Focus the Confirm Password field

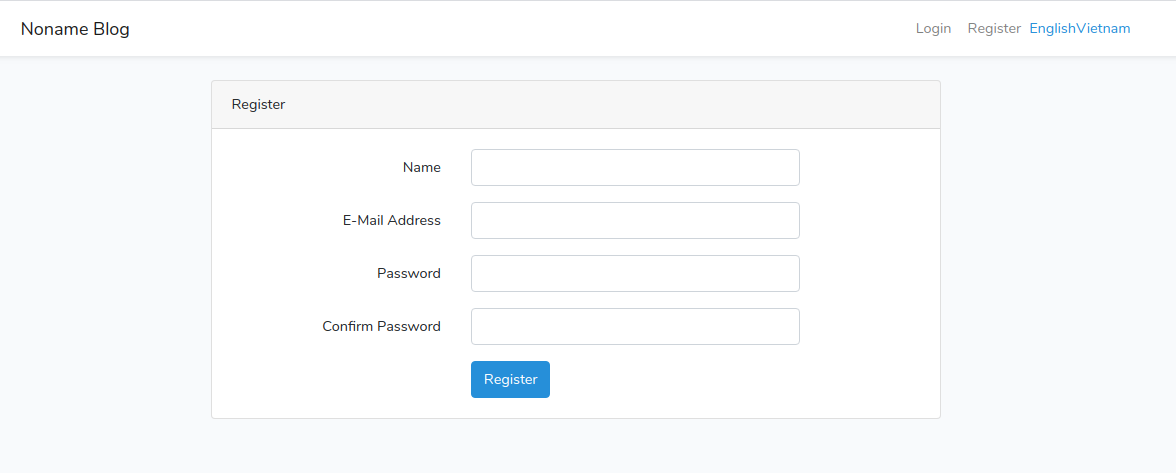[x=635, y=327]
